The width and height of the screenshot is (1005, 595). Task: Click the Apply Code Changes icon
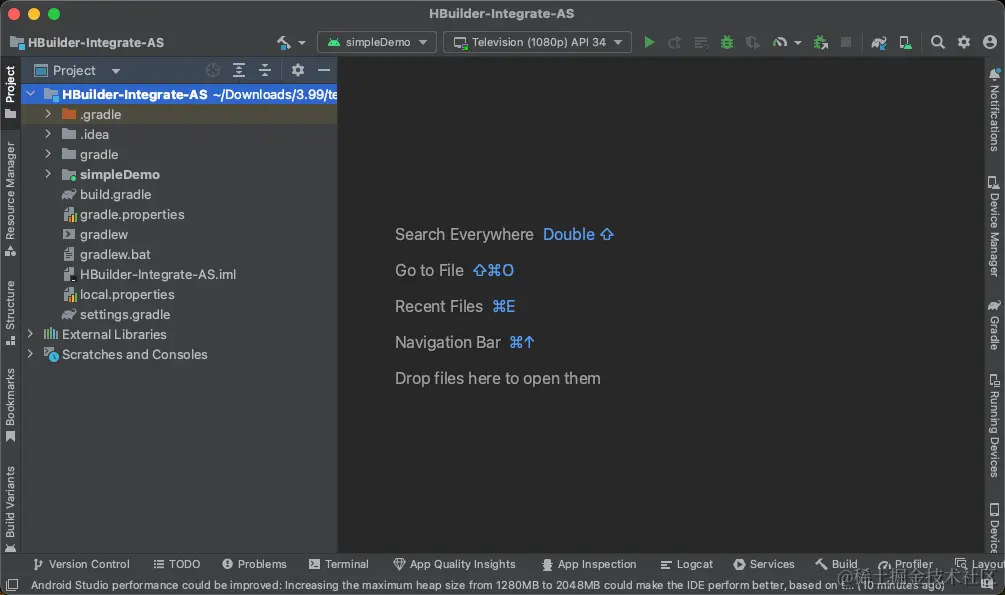pyautogui.click(x=701, y=42)
